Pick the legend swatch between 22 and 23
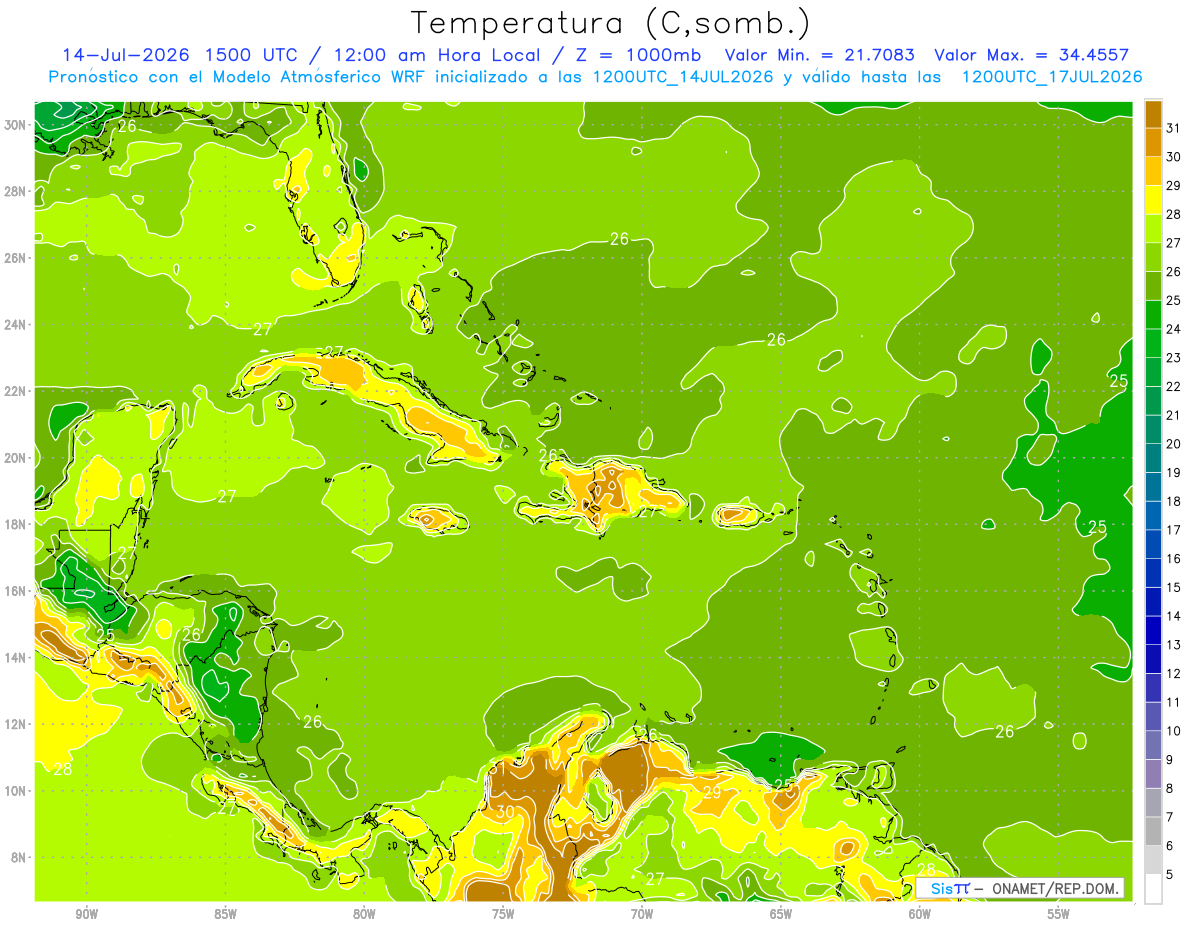Image resolution: width=1200 pixels, height=927 pixels. (1153, 372)
